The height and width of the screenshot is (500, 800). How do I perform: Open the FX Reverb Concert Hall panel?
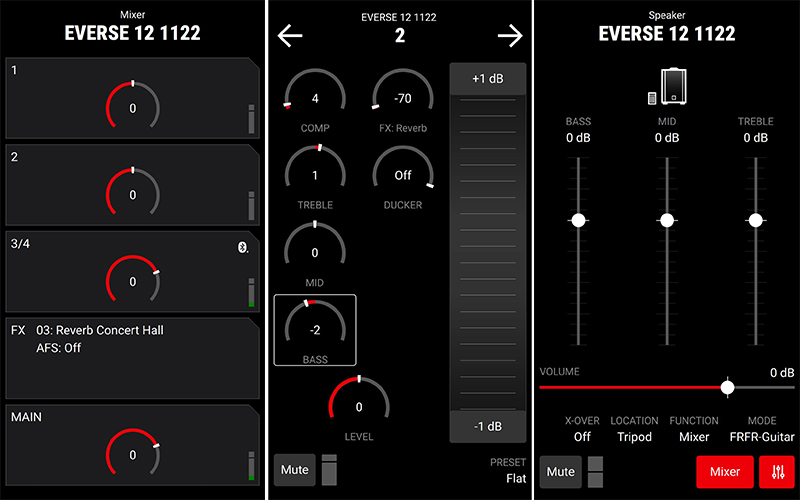pyautogui.click(x=133, y=358)
